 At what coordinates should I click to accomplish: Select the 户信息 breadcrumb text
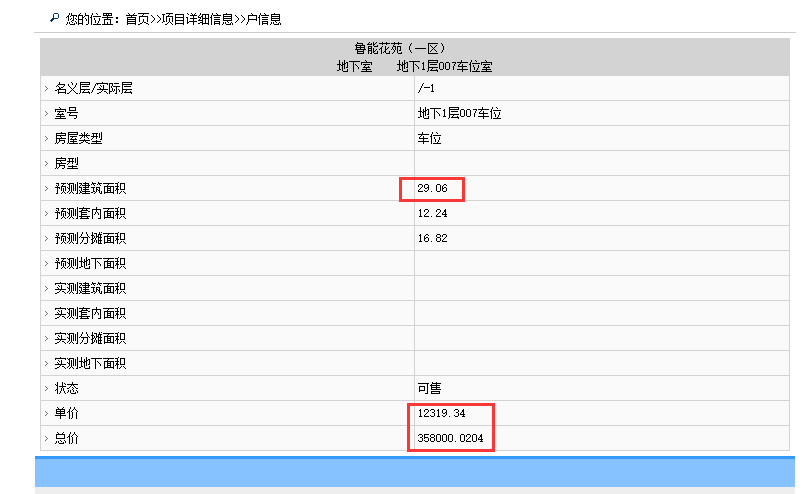click(264, 19)
